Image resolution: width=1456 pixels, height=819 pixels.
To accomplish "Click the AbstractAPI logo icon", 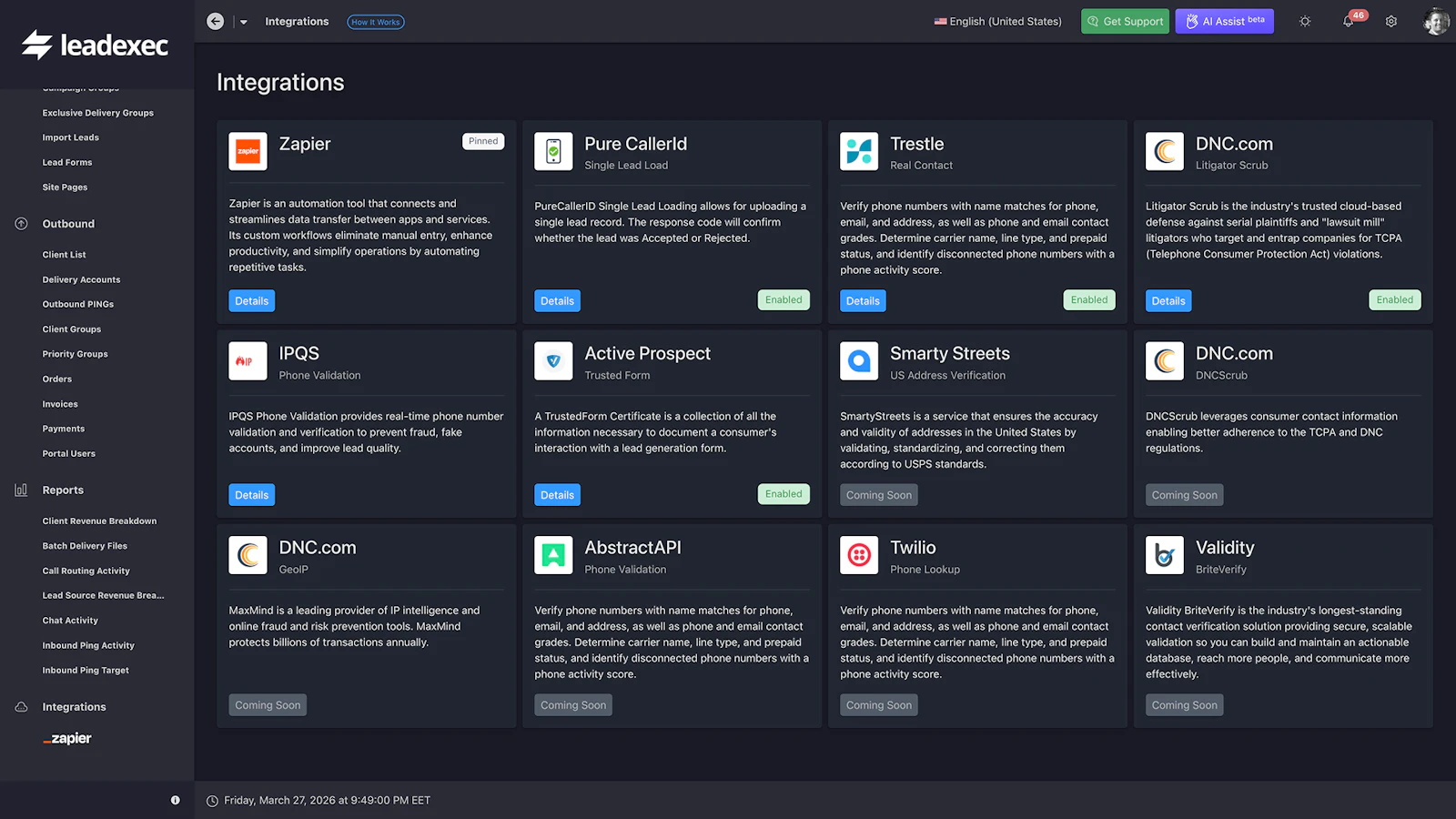I will (x=553, y=555).
